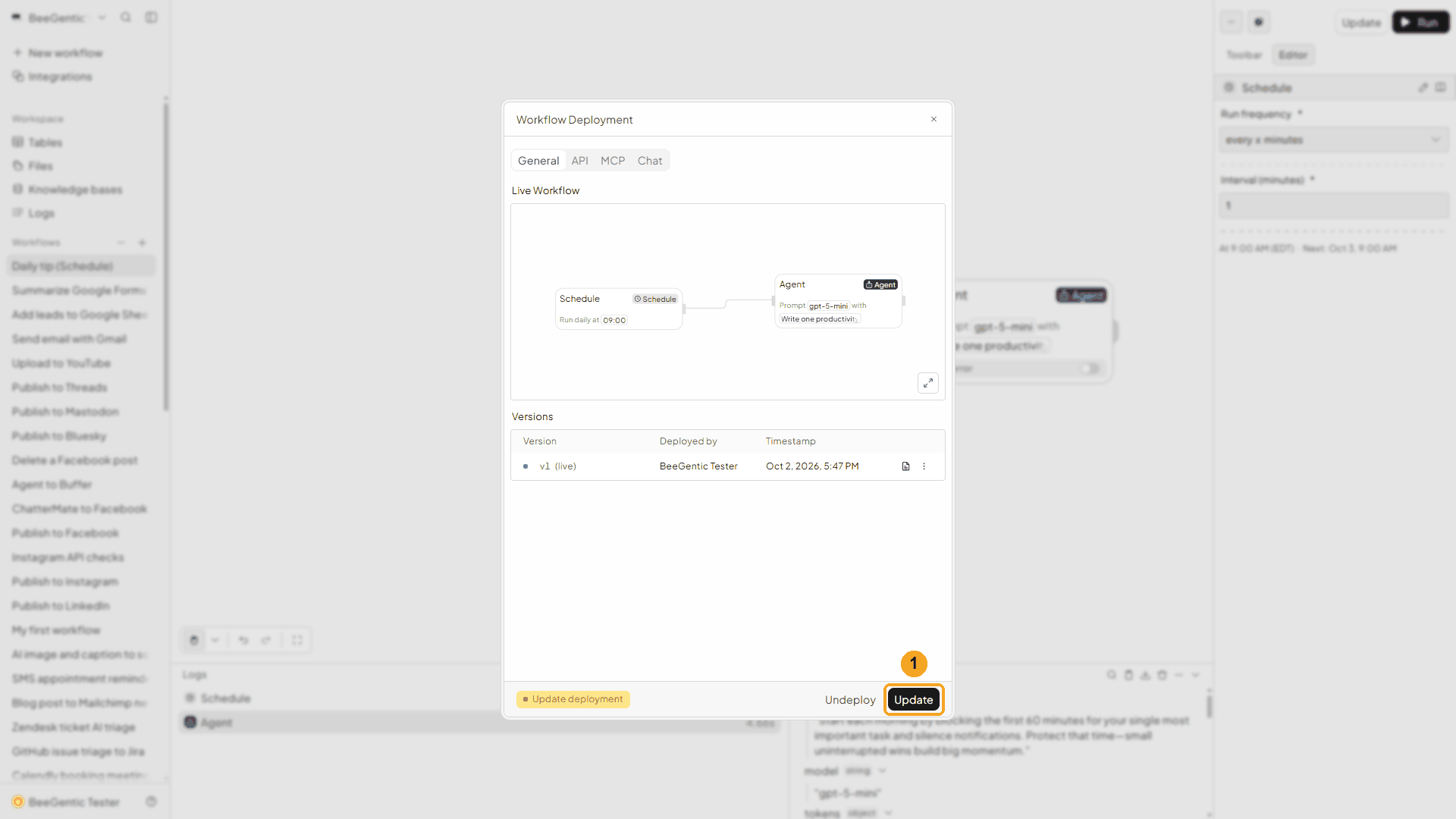Click the redo icon in the canvas toolbar
The width and height of the screenshot is (1456, 819).
[266, 640]
